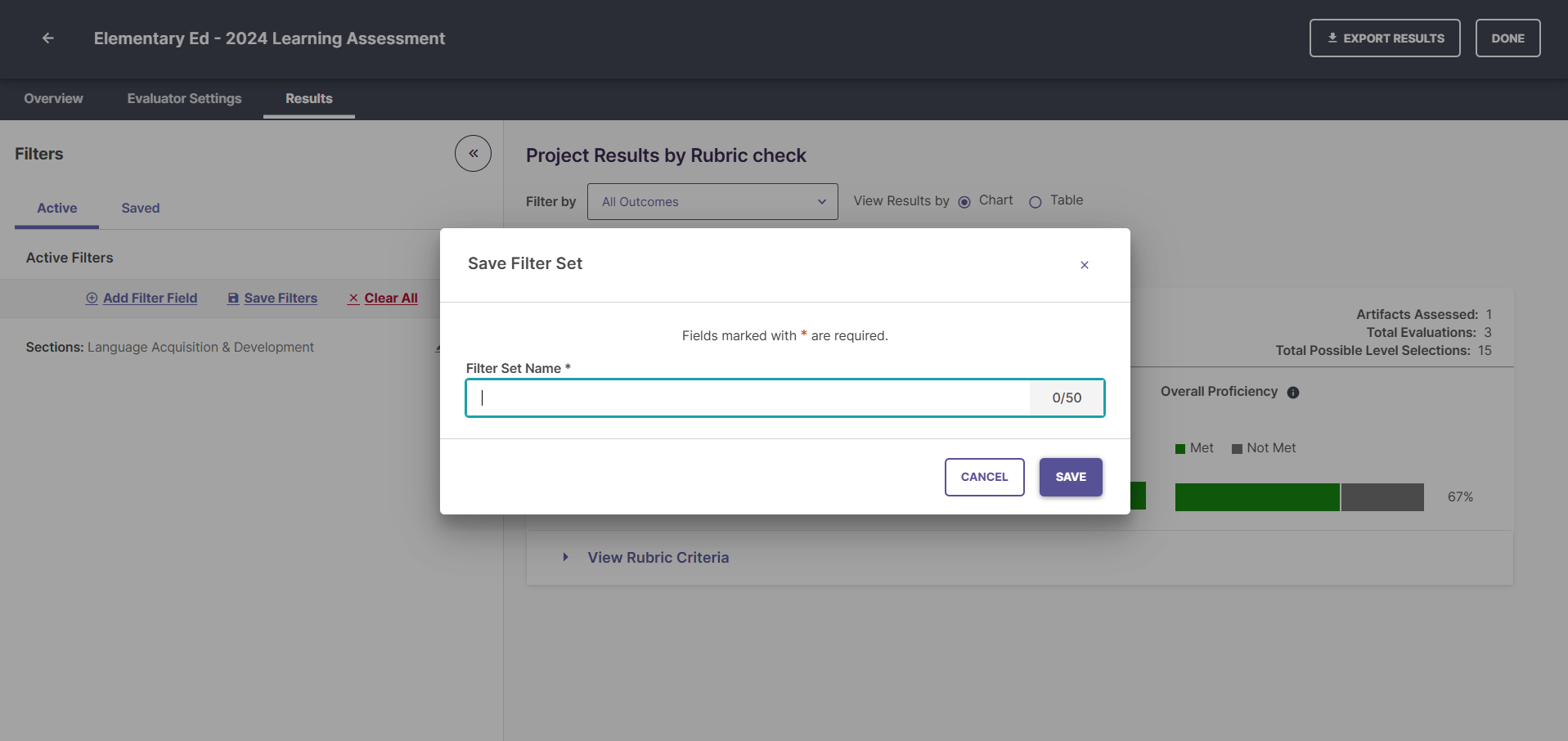
Task: Collapse the Filters panel with double-chevron icon
Action: point(473,153)
